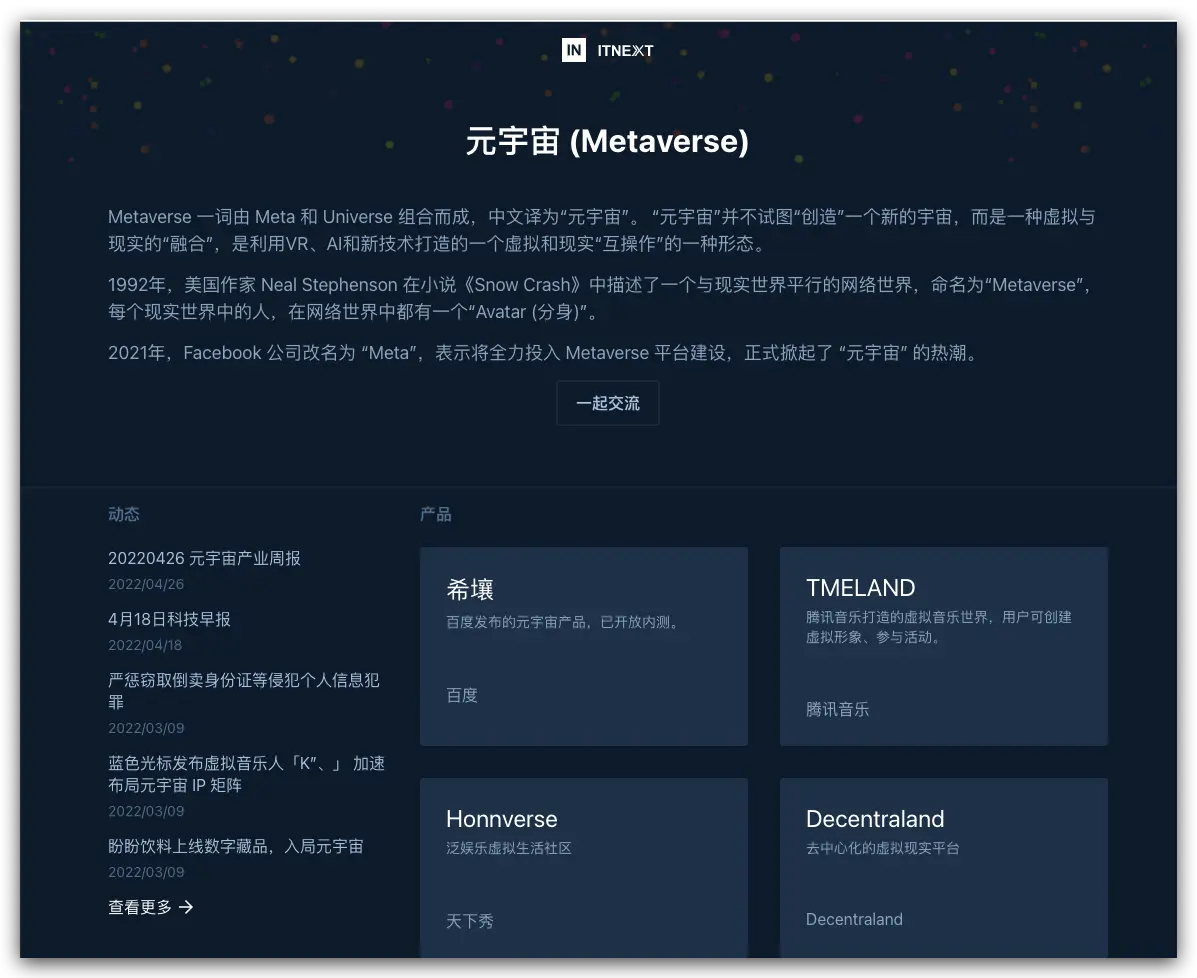Viewport: 1197px width, 978px height.
Task: Click the 泛娱乐虚拟生活社区 description
Action: pyautogui.click(x=508, y=848)
